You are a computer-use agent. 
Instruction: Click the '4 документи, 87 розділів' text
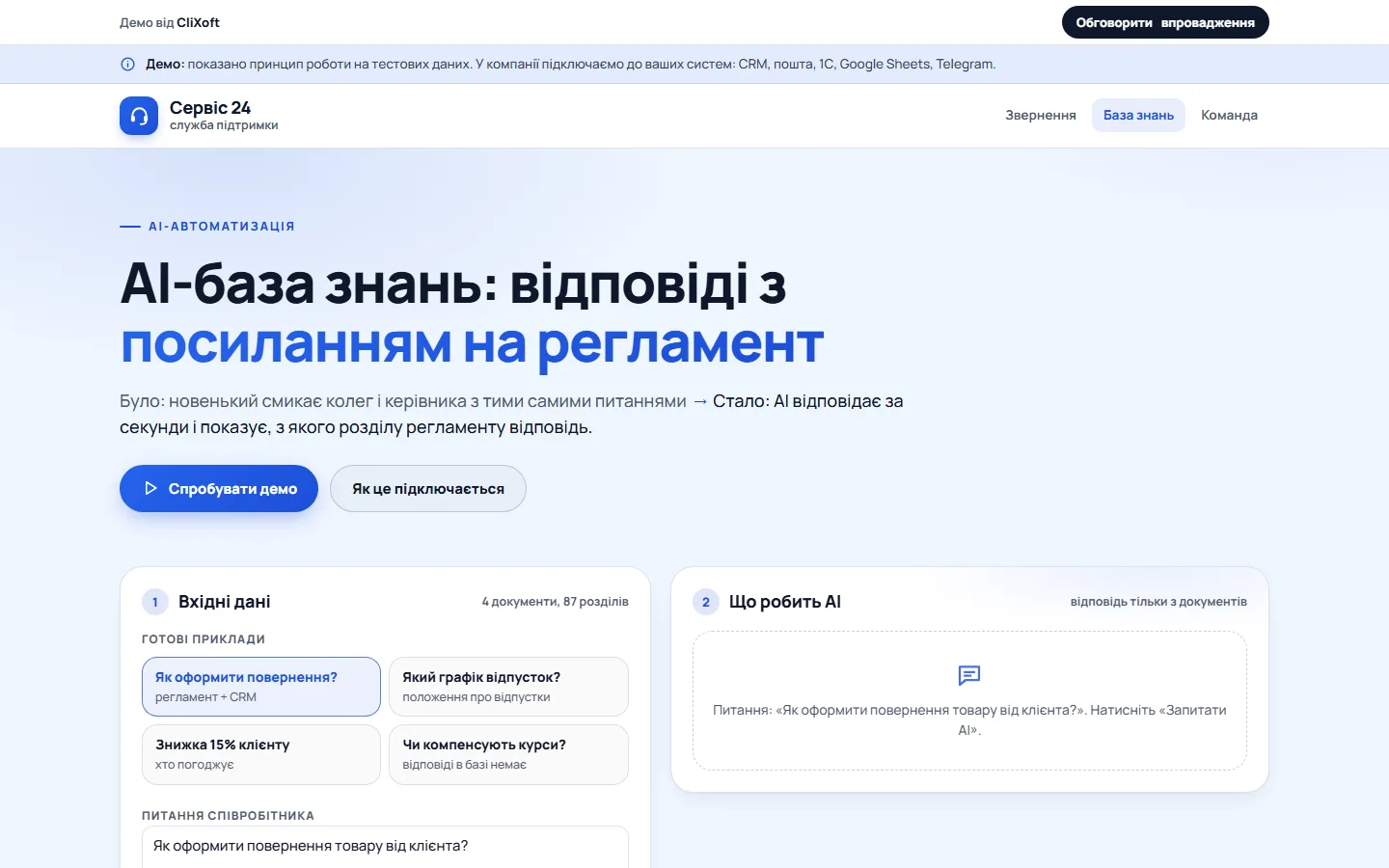[x=556, y=602]
